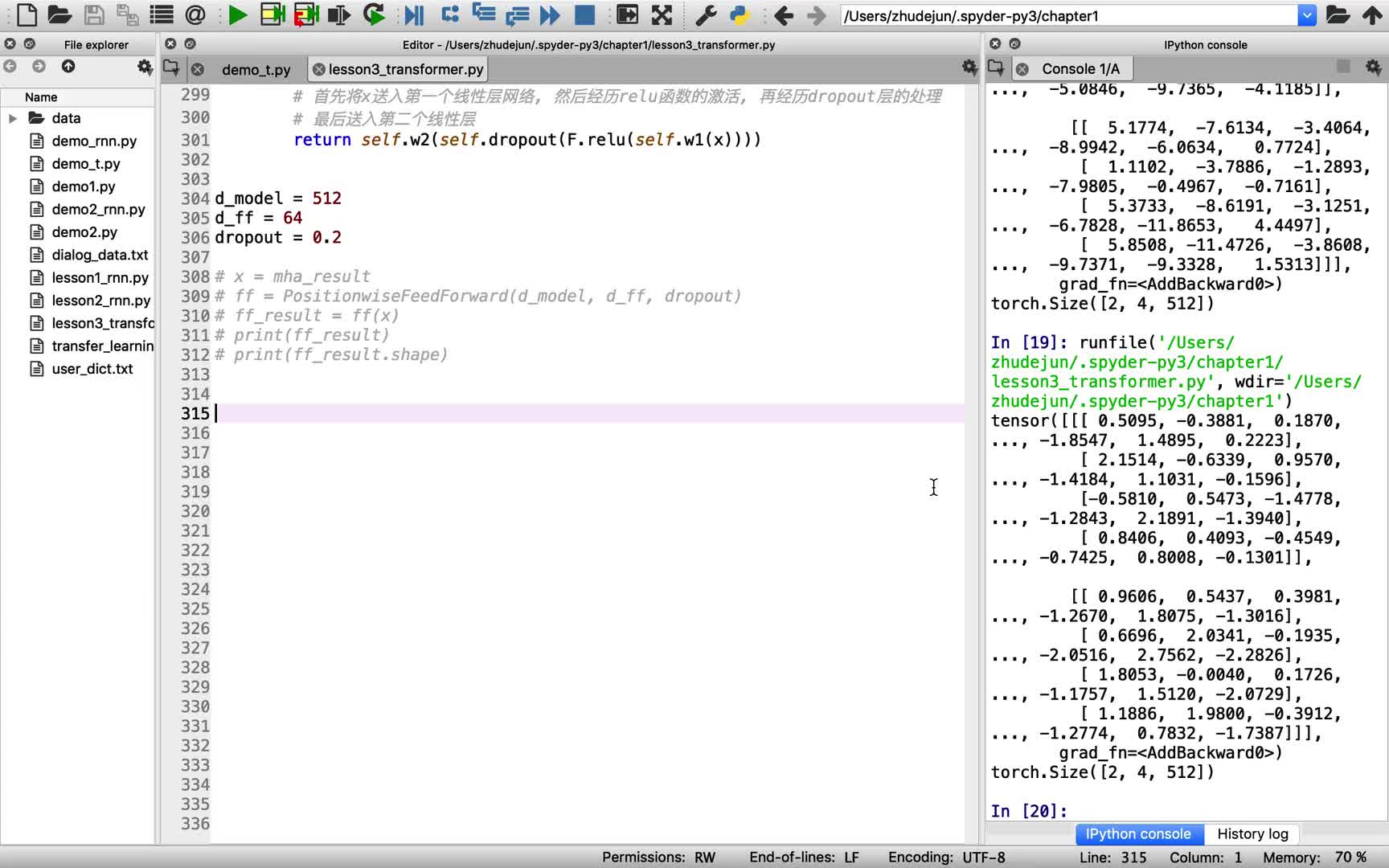Select lesson2_rnn.py in File explorer

click(101, 301)
